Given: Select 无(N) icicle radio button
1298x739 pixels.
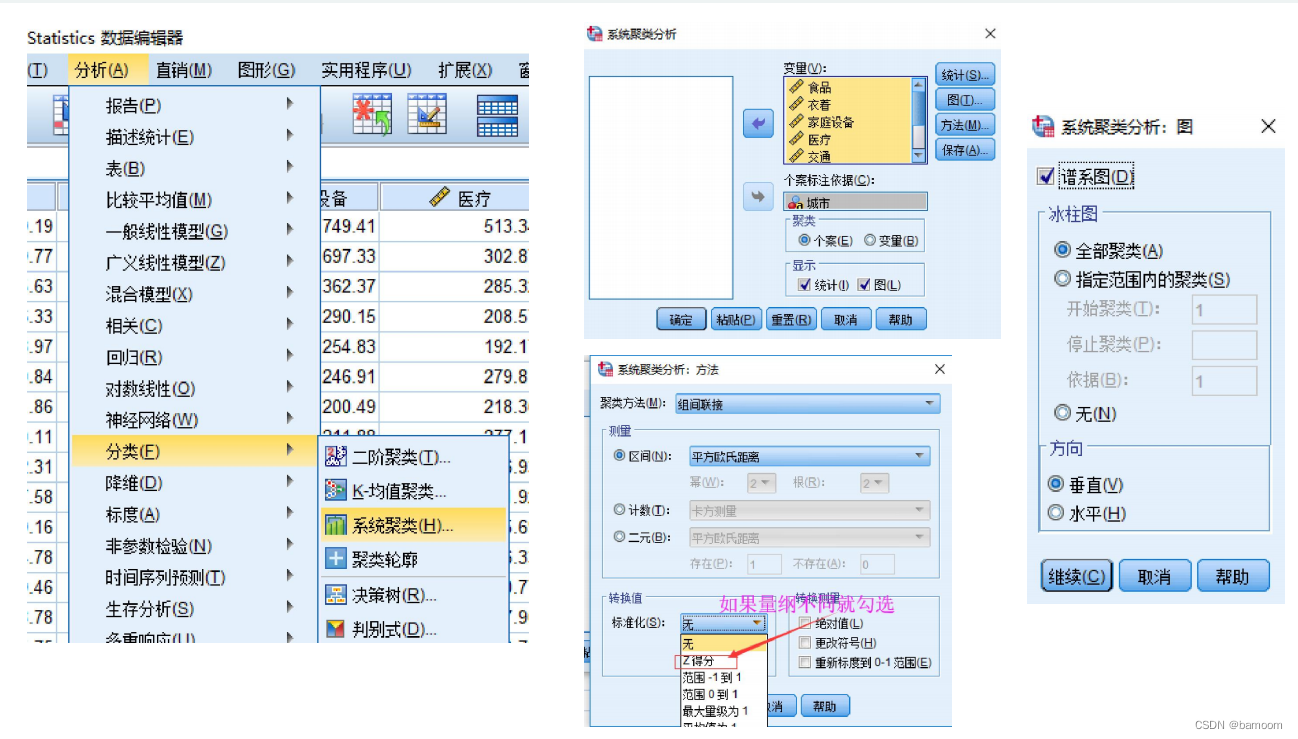Looking at the screenshot, I should tap(1062, 412).
